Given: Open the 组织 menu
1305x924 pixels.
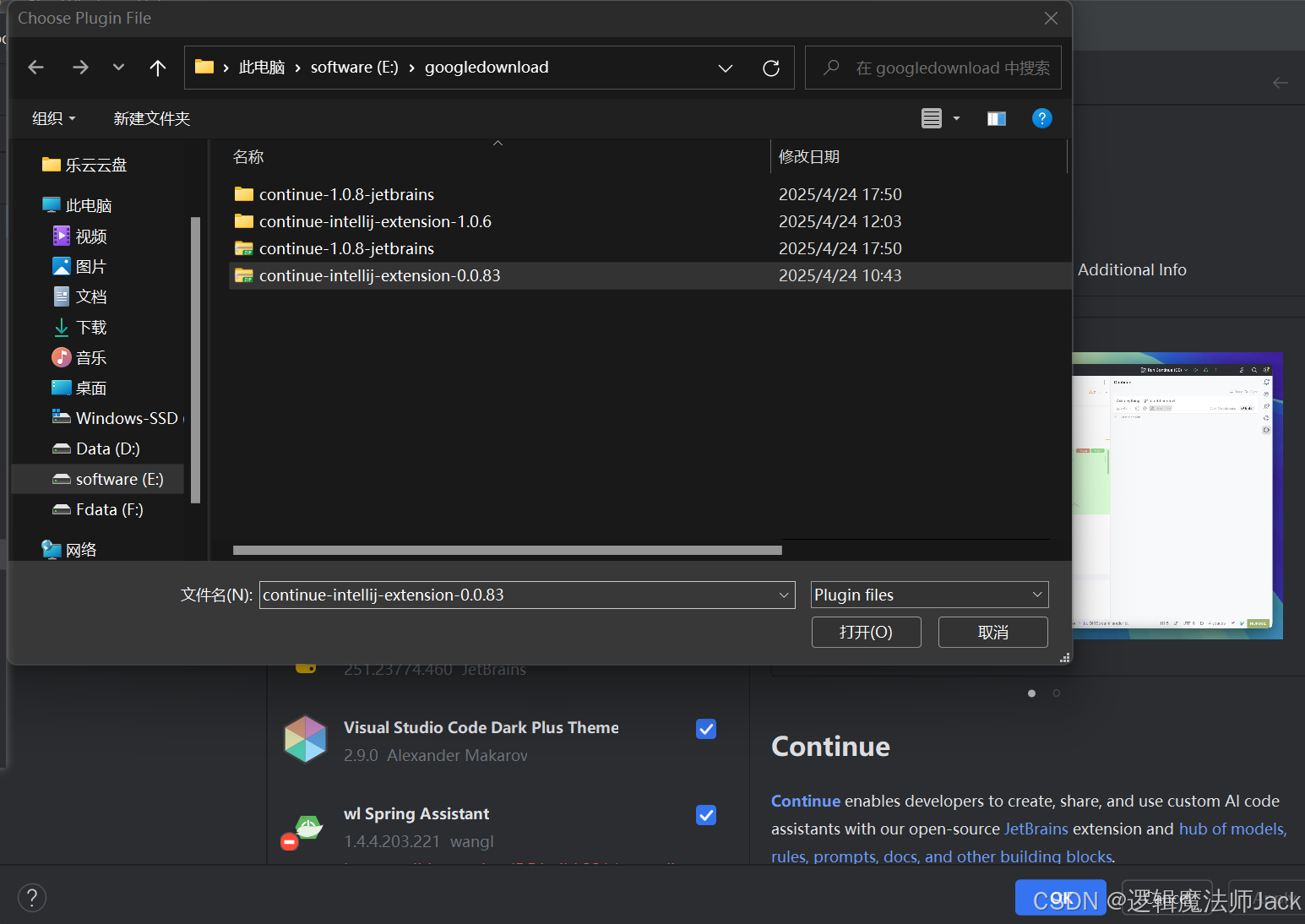Looking at the screenshot, I should coord(53,118).
